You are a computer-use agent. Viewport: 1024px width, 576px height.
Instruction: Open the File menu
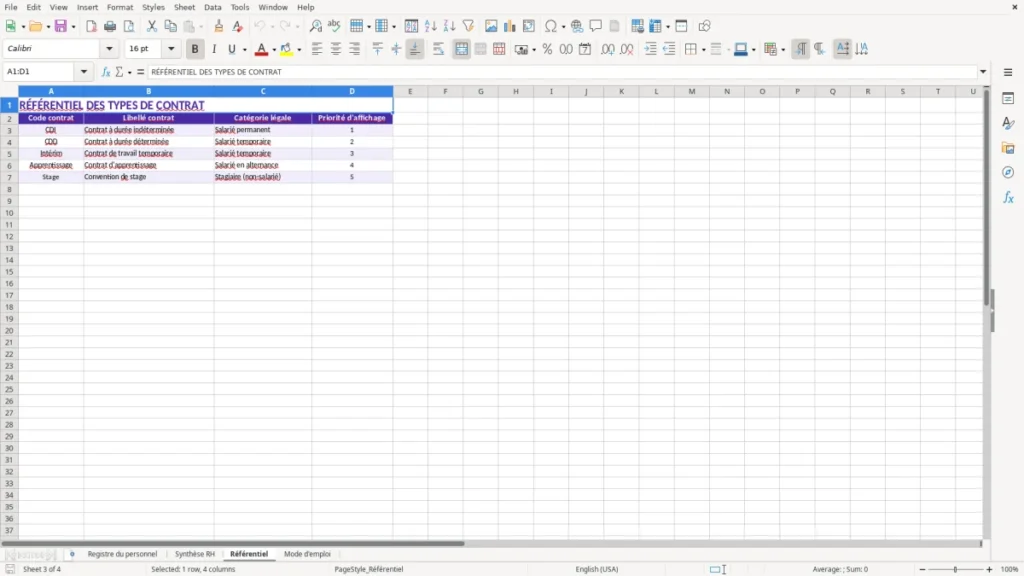tap(11, 7)
